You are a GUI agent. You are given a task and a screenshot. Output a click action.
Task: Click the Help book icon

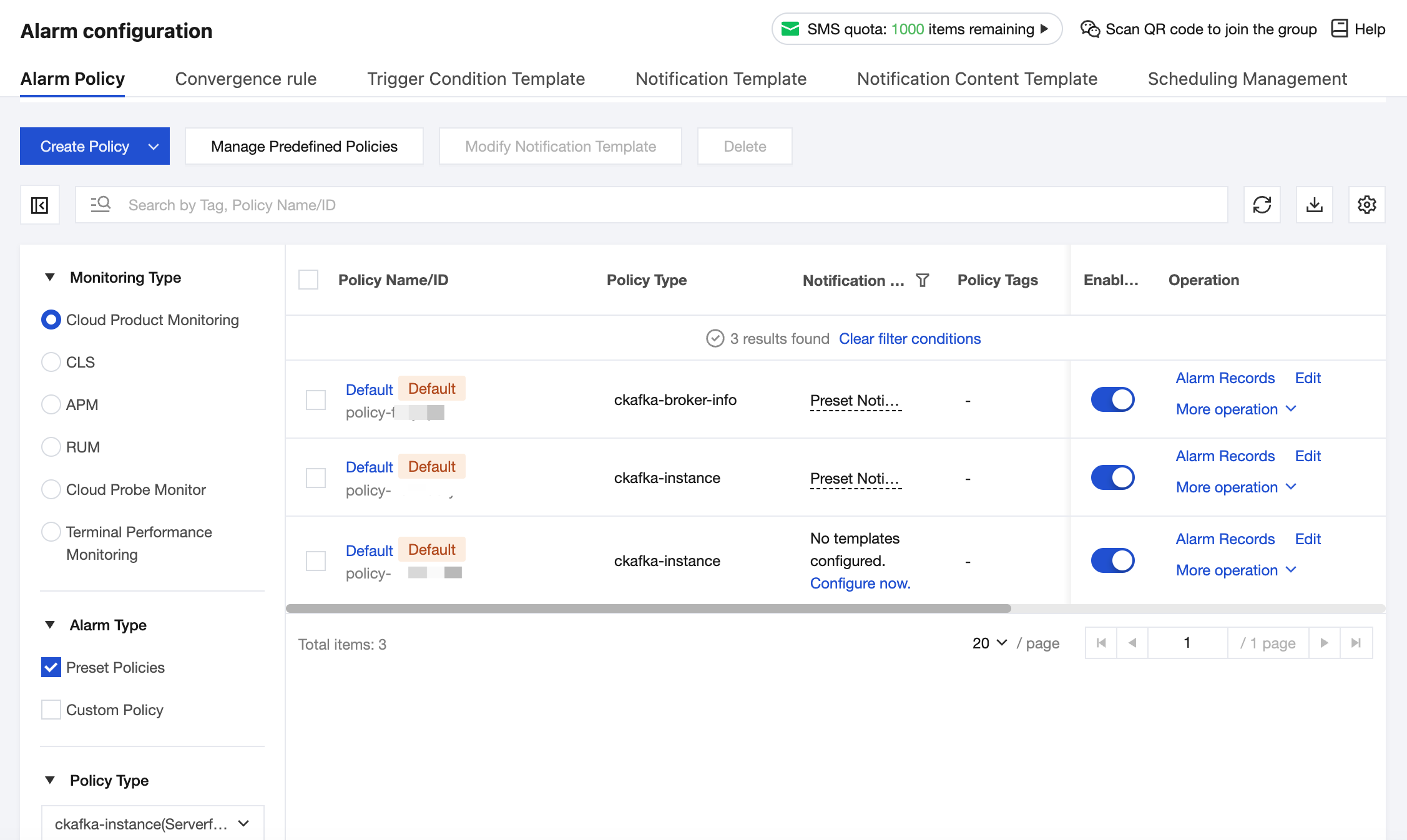click(x=1339, y=29)
